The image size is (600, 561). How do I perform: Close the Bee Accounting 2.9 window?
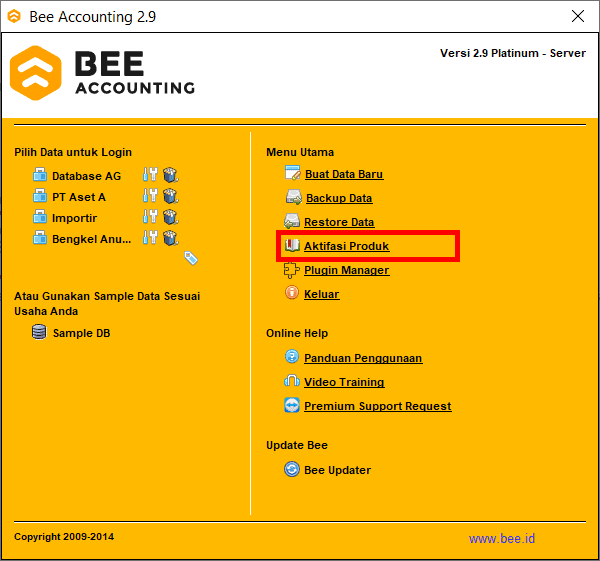pyautogui.click(x=578, y=16)
